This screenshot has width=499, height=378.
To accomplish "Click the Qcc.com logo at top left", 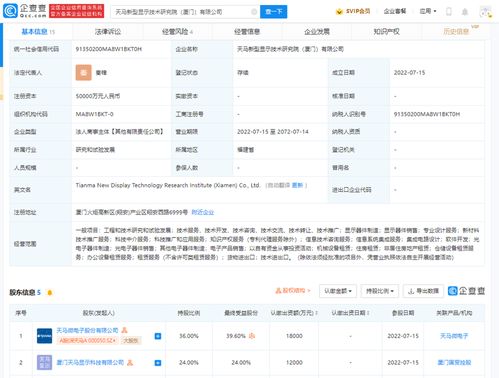I will click(x=25, y=11).
